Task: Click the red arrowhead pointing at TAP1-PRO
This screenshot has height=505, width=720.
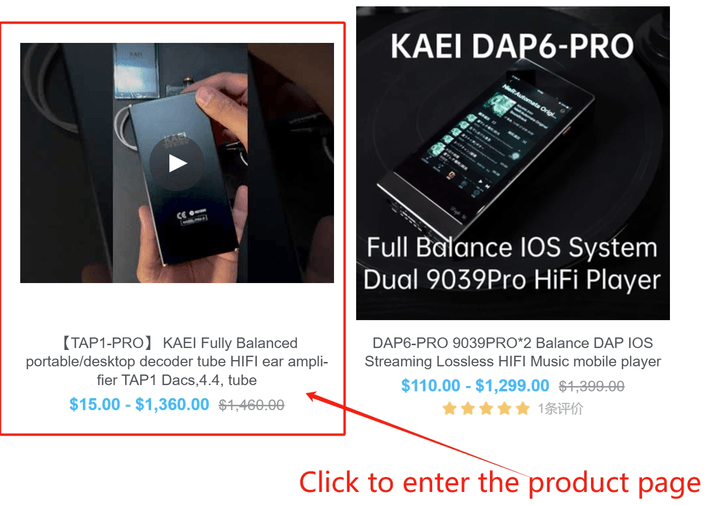Action: click(x=314, y=396)
